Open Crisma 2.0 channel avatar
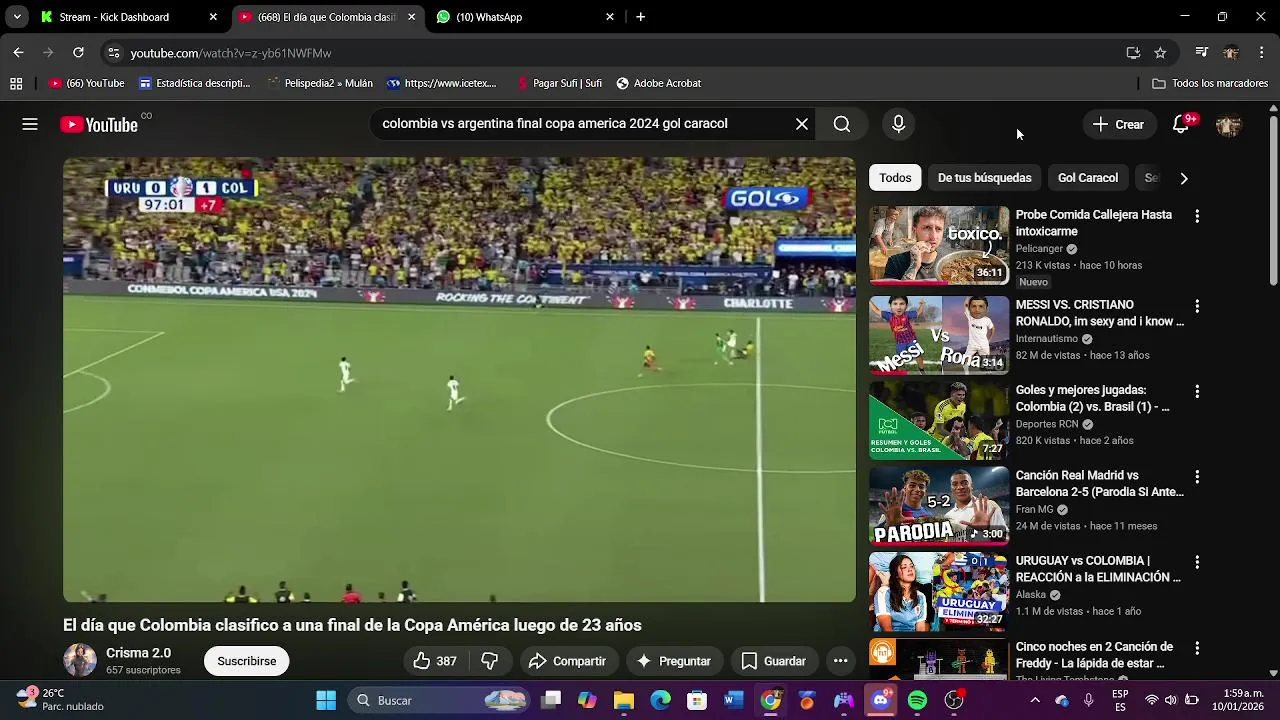Image resolution: width=1280 pixels, height=720 pixels. tap(80, 660)
